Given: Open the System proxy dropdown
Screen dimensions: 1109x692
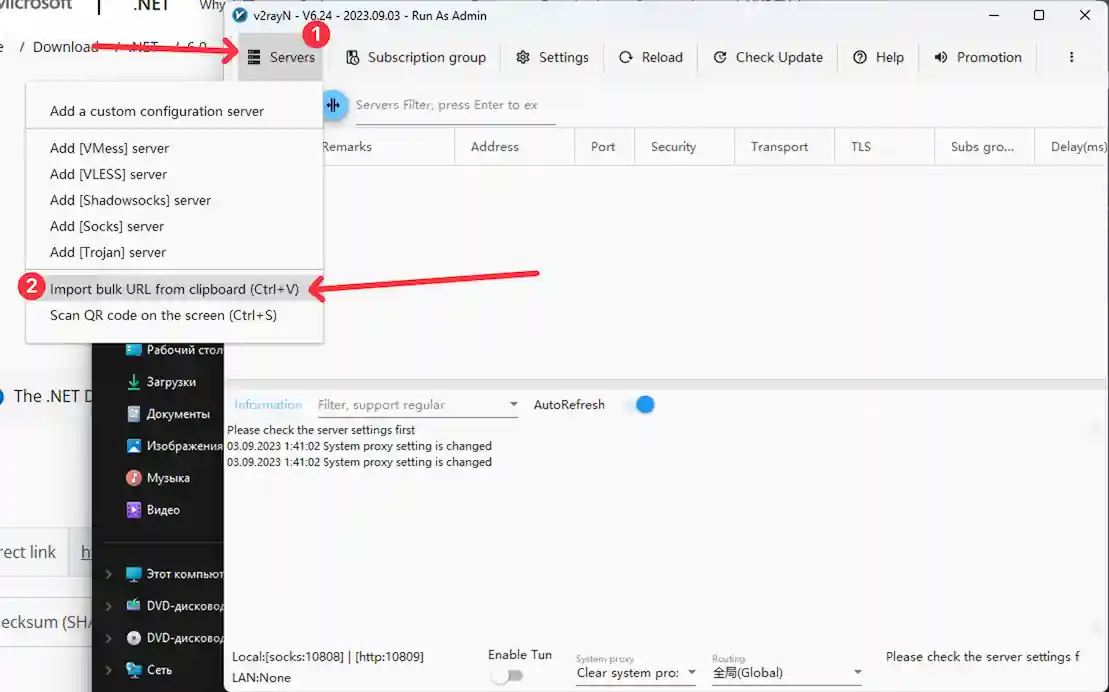Looking at the screenshot, I should click(x=636, y=673).
